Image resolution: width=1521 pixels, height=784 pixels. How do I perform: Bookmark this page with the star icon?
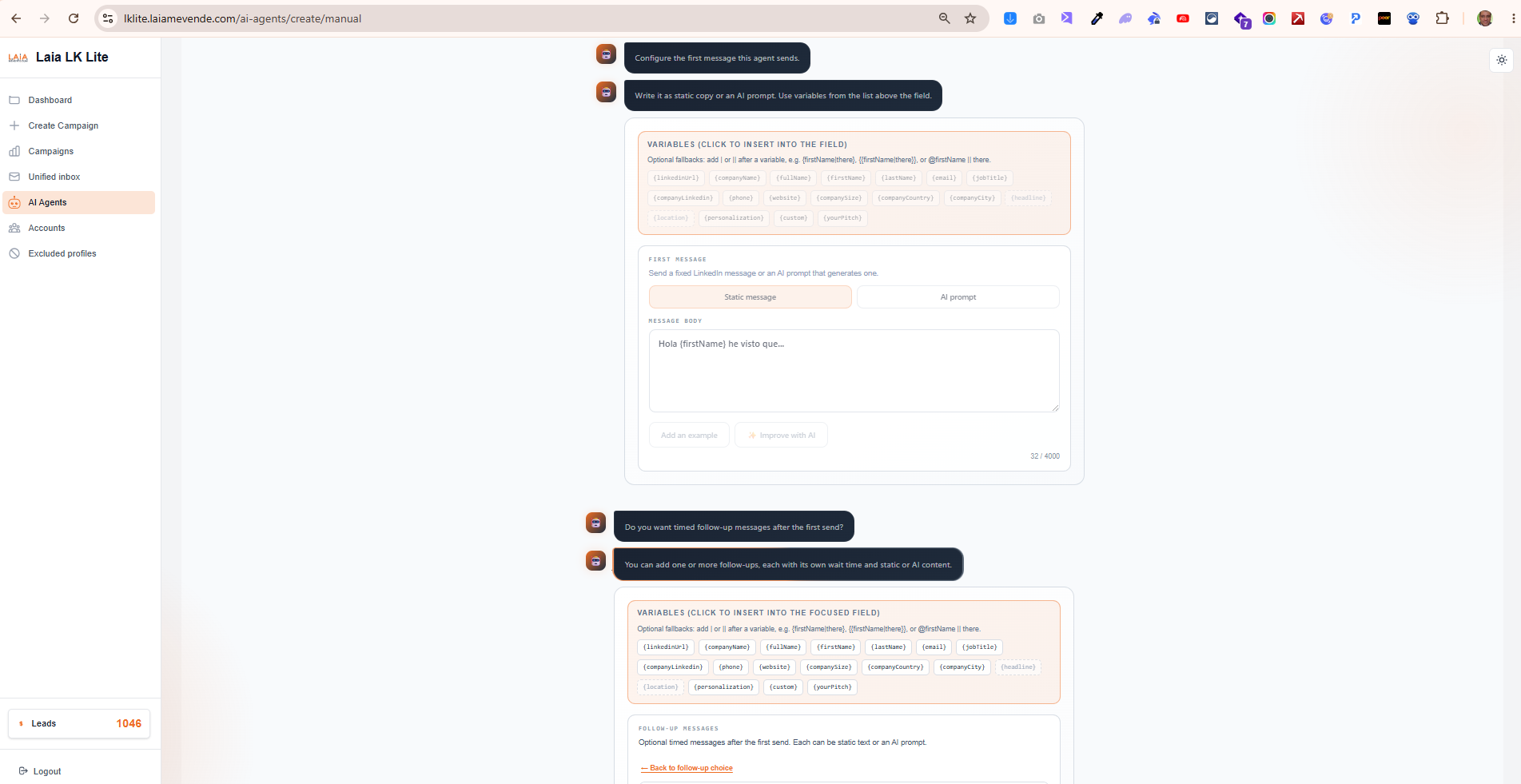970,18
